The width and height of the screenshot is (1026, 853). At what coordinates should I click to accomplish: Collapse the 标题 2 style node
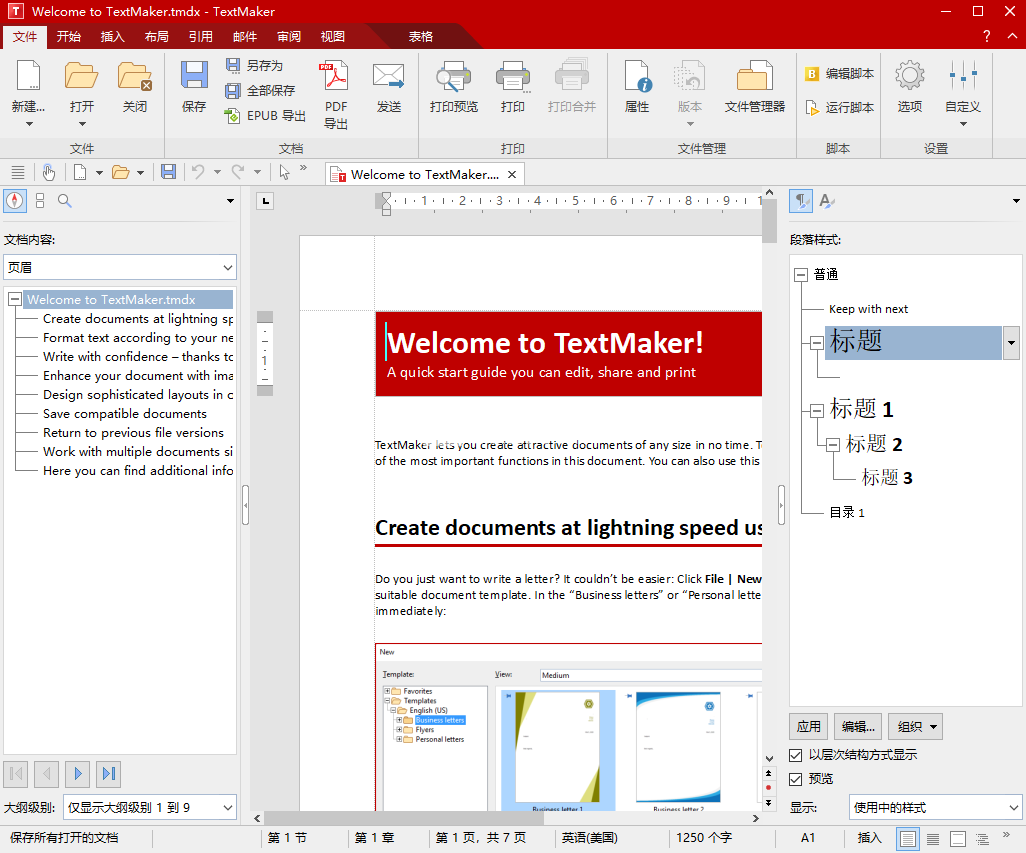[832, 445]
